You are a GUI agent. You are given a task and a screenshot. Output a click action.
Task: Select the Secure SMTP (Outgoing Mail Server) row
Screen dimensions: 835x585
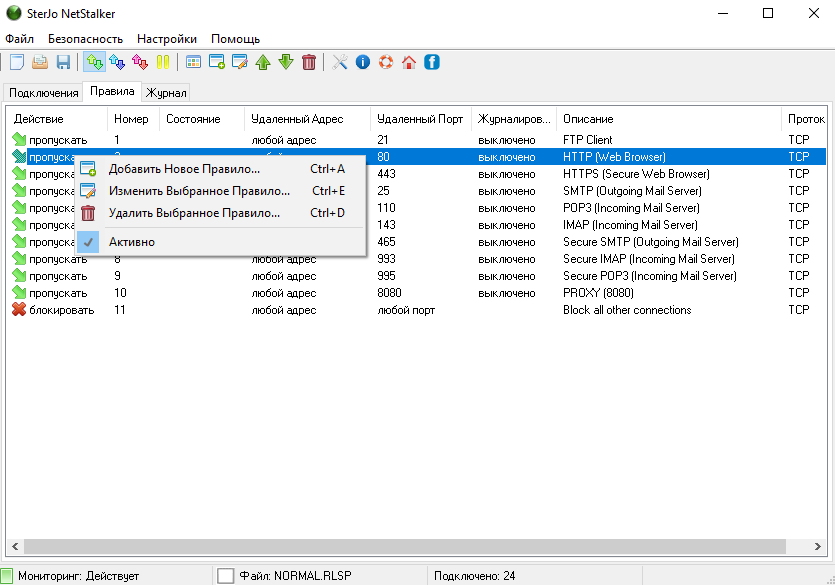pos(418,242)
